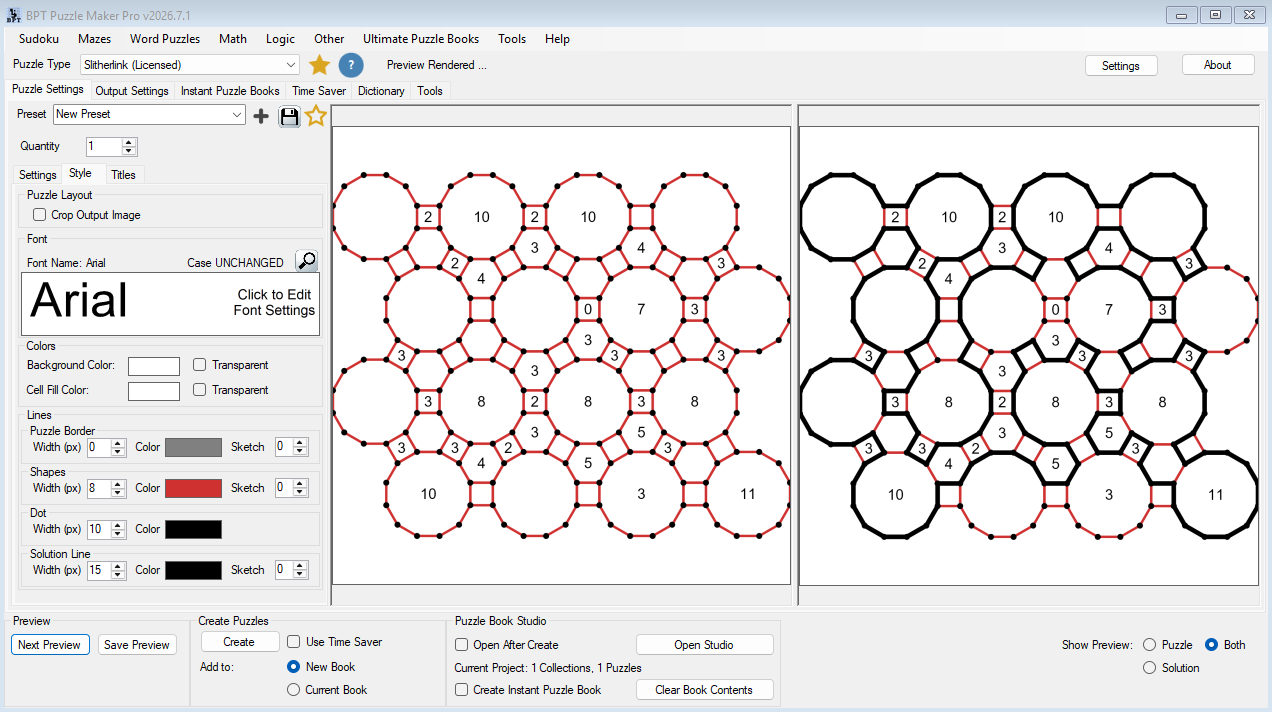Pick Cell Fill Color swatch
The width and height of the screenshot is (1272, 712).
click(154, 391)
